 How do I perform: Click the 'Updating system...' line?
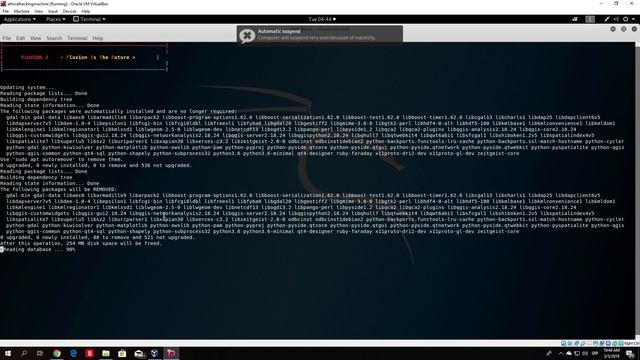pyautogui.click(x=27, y=87)
